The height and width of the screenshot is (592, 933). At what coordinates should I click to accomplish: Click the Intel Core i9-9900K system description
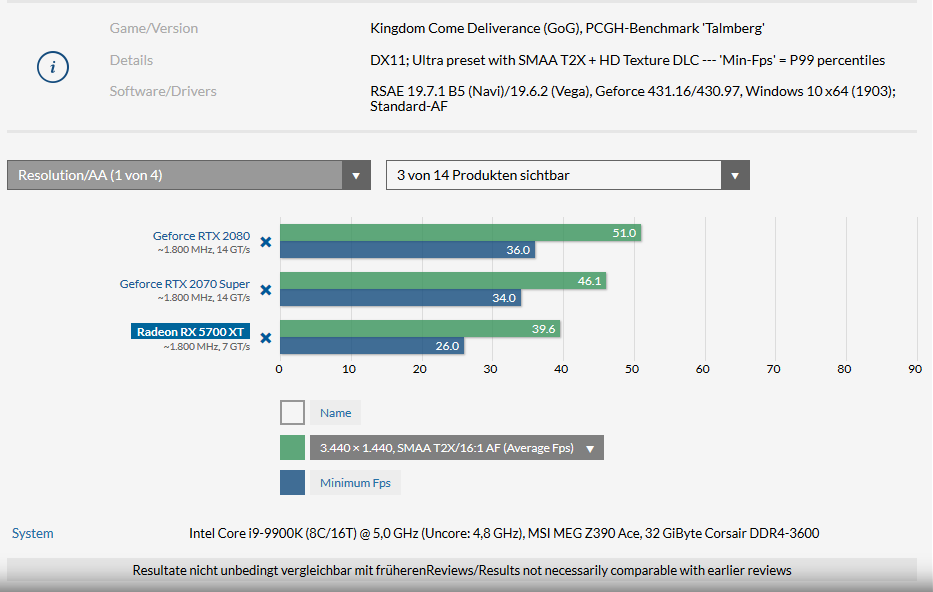point(504,533)
